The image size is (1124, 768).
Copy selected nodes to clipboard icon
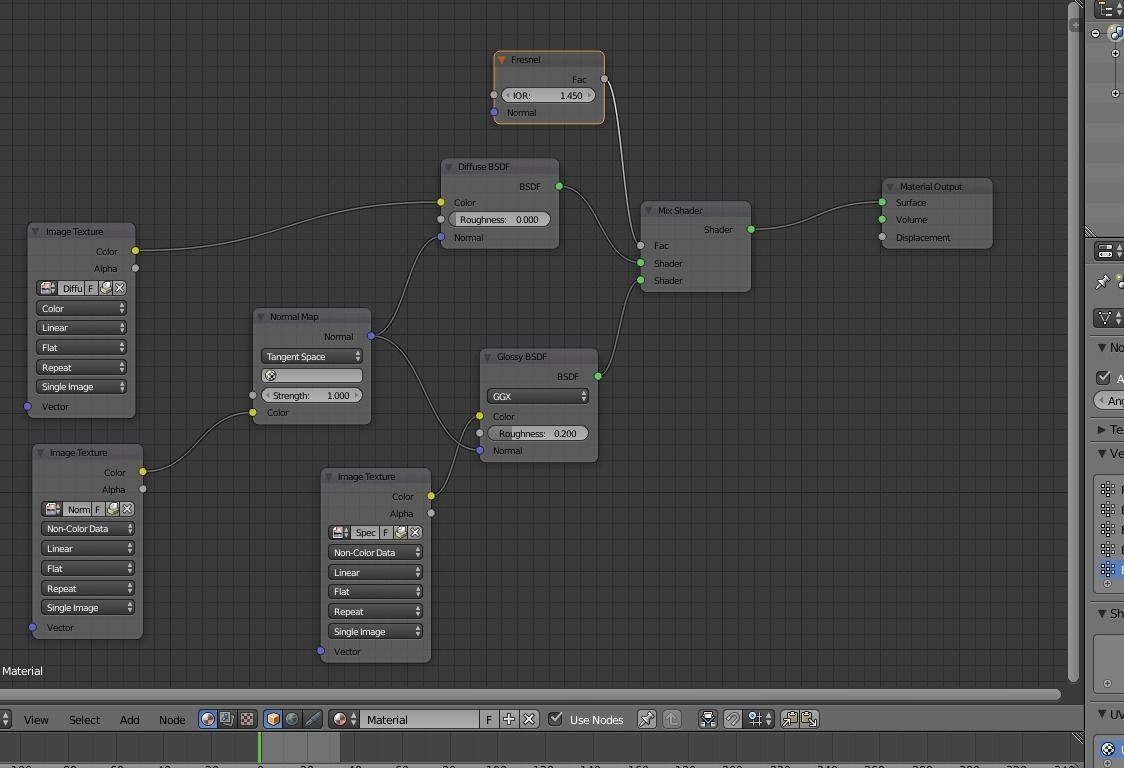click(790, 719)
